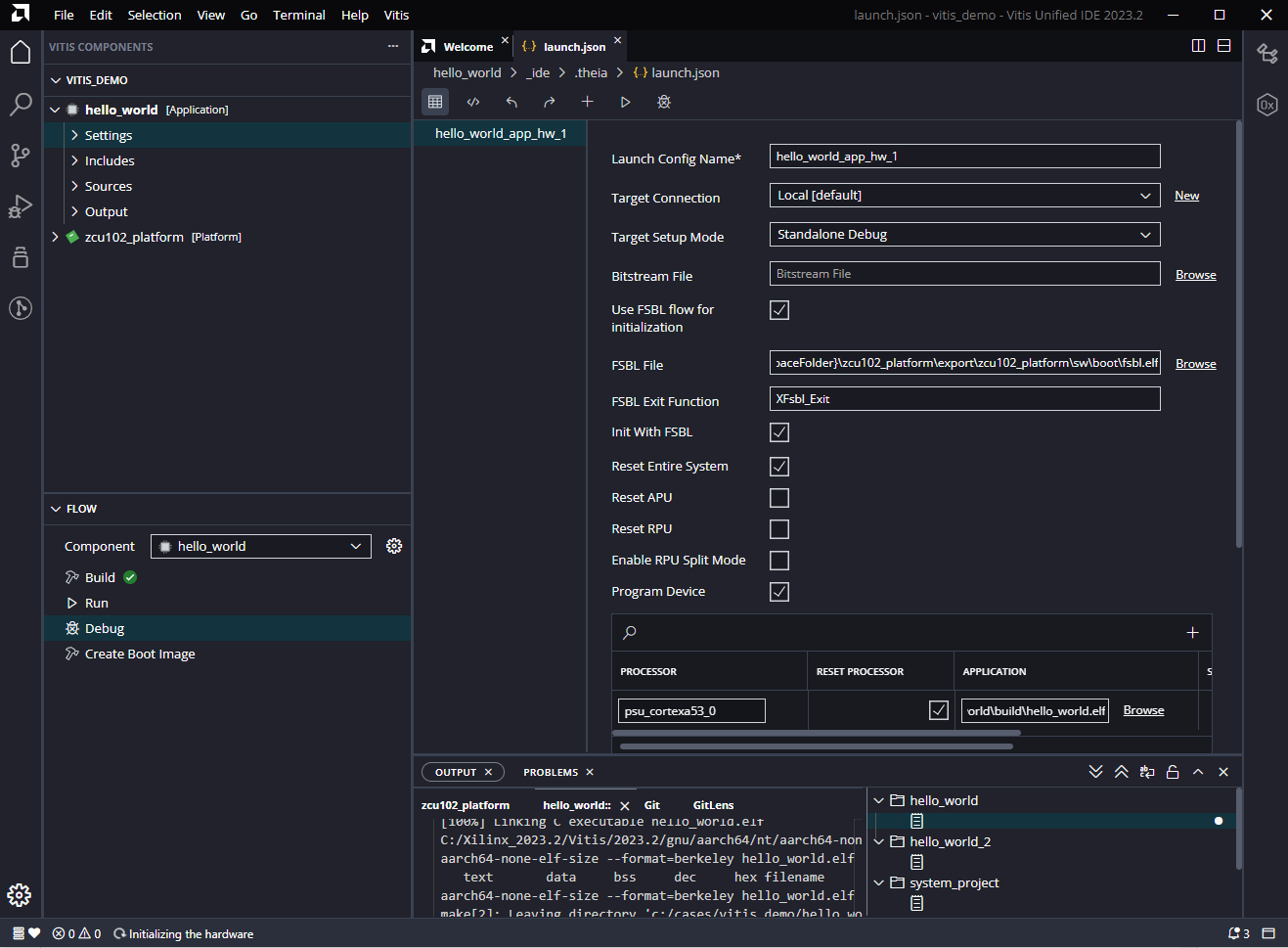Enable Reset RPU checkbox

(779, 529)
